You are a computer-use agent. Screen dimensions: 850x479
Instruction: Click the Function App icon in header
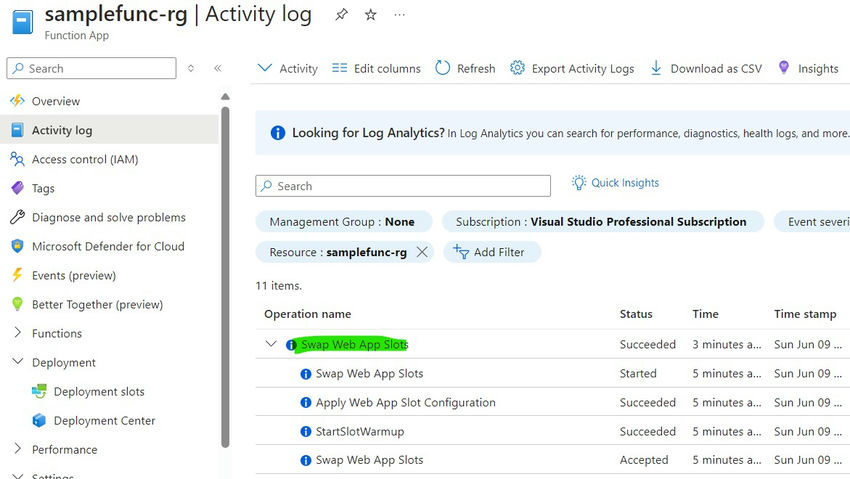click(22, 22)
